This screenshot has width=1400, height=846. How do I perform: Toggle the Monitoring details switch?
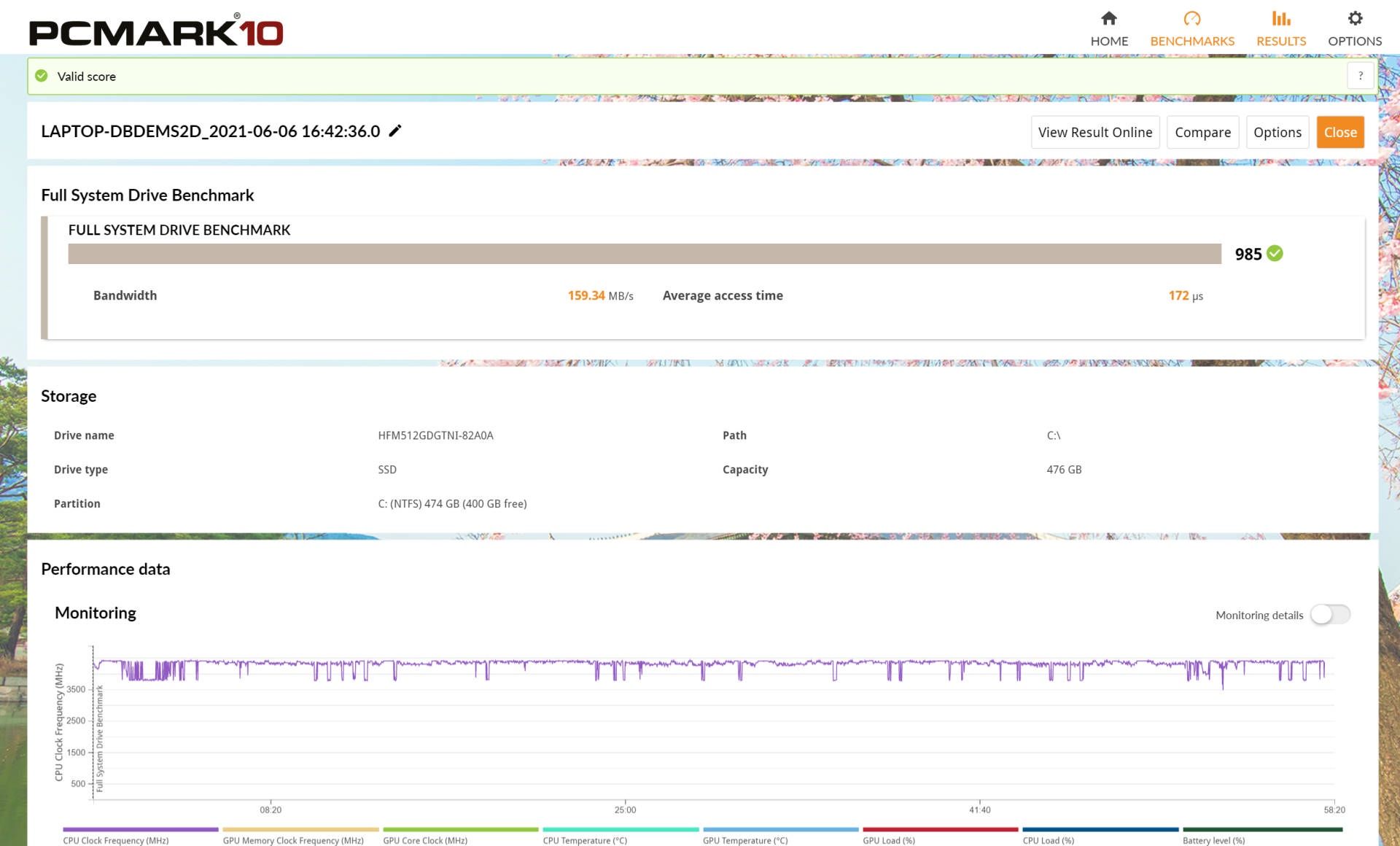tap(1330, 614)
